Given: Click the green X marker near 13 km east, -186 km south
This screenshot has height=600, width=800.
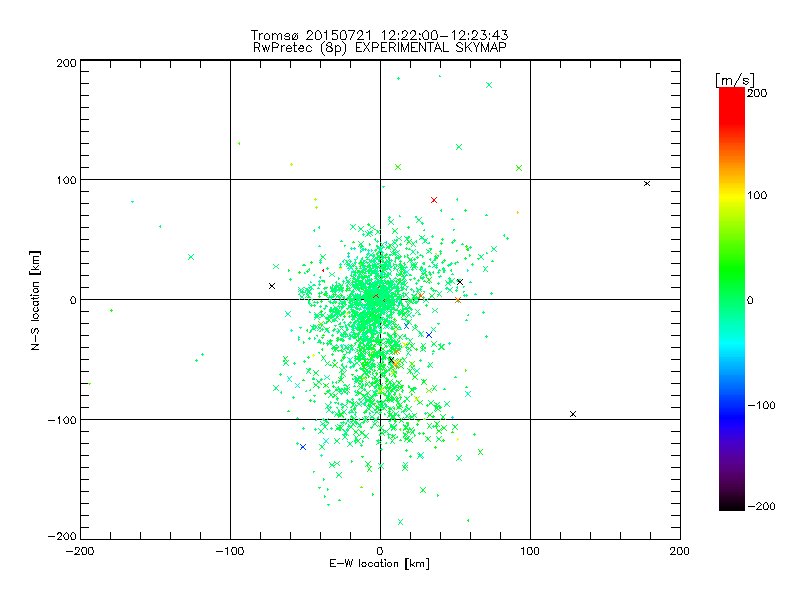Looking at the screenshot, I should click(x=400, y=522).
